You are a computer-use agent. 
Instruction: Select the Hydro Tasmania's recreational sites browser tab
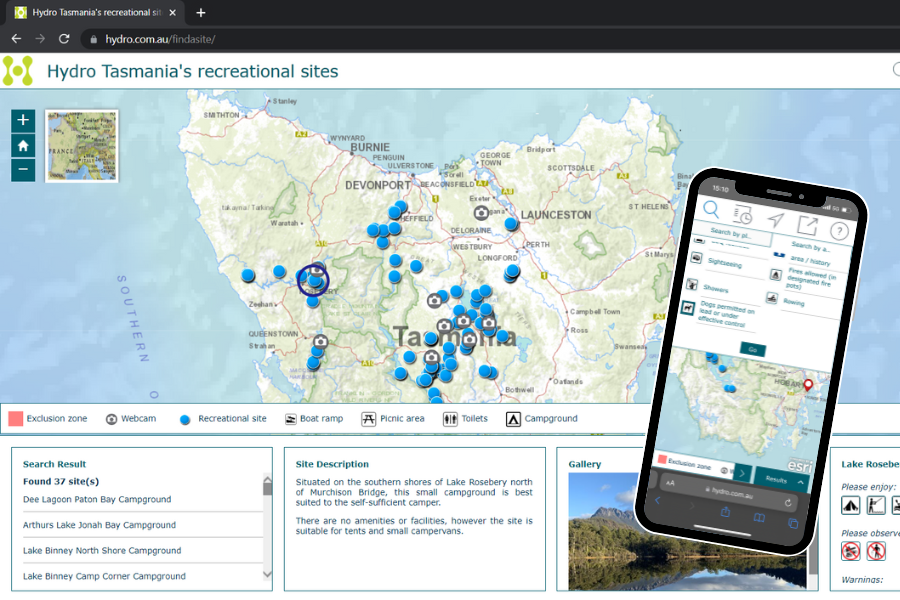click(x=95, y=13)
